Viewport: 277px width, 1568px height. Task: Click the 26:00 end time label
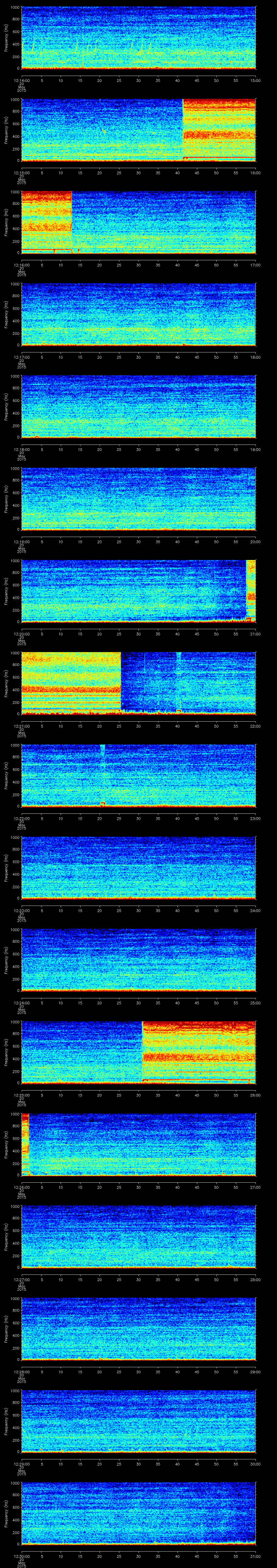256,1095
